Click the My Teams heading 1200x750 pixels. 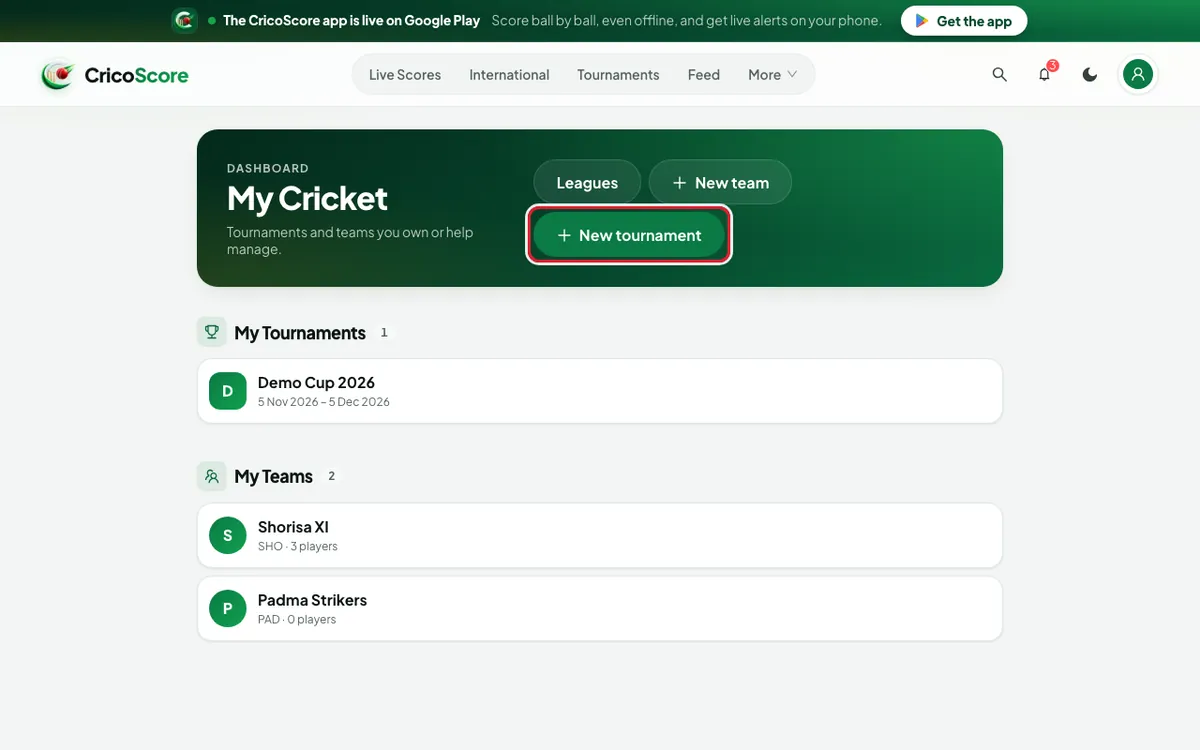click(273, 477)
